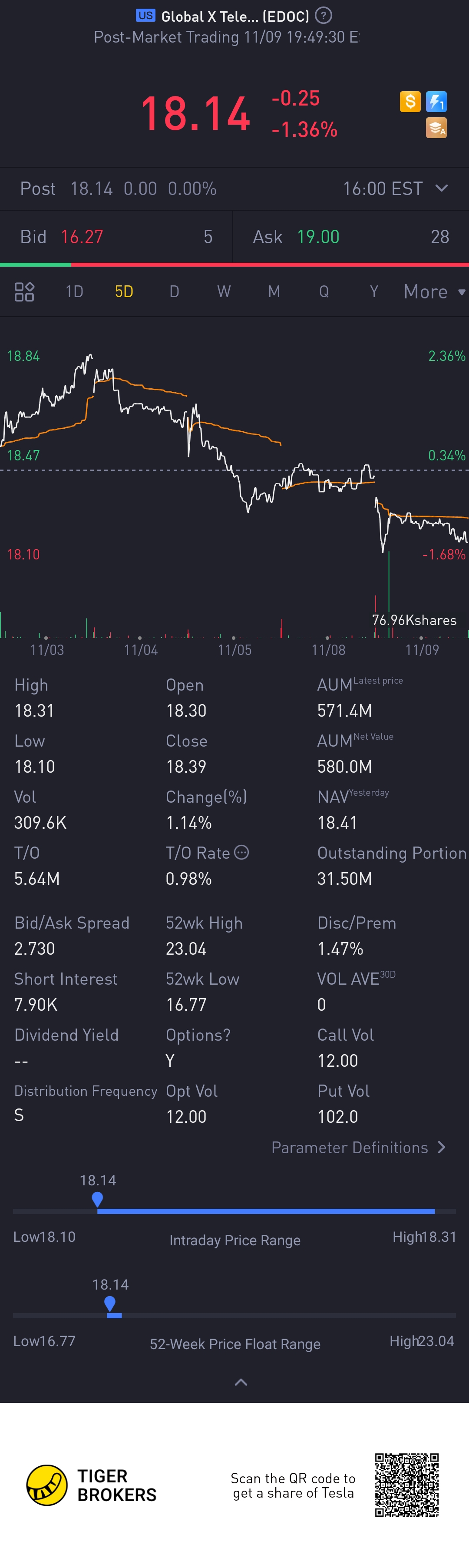The image size is (469, 1568).
Task: Tap the tan stacked layers badge icon
Action: (x=436, y=129)
